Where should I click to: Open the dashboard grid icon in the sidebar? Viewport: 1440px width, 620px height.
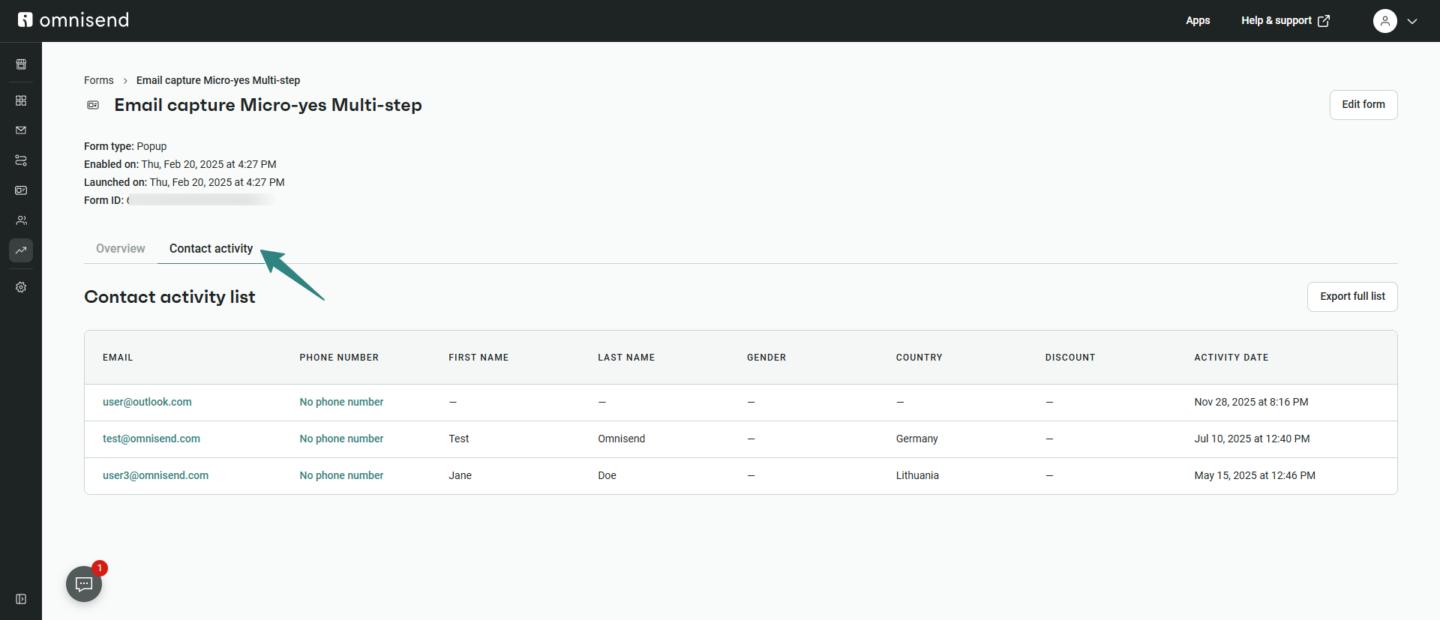(21, 101)
